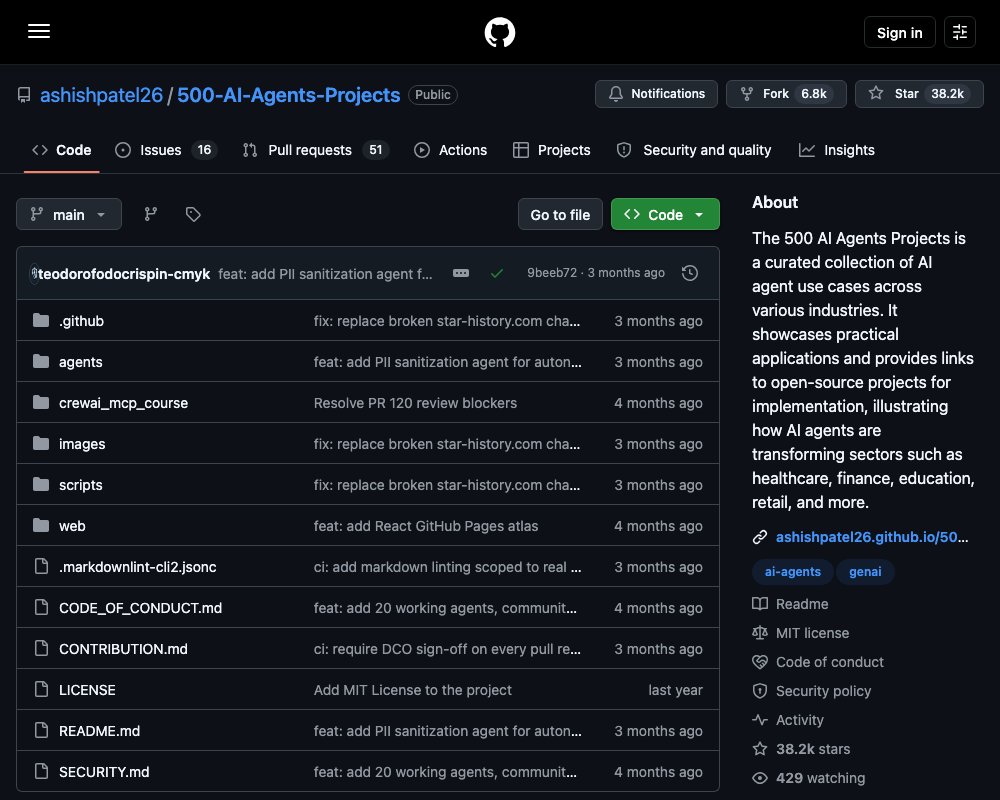
Task: Click the Go to file button
Action: (560, 214)
